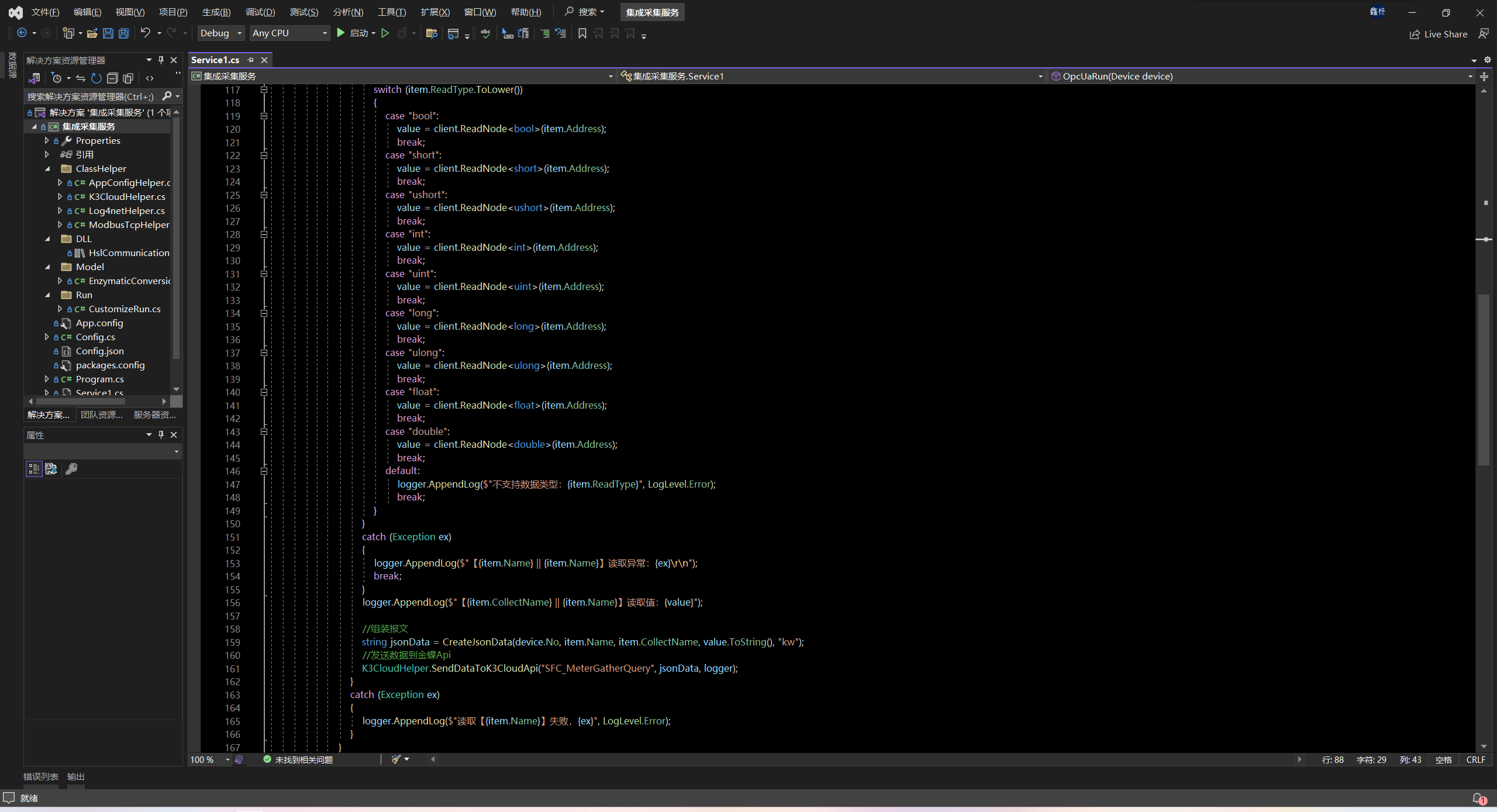
Task: Open the OpcUaRun(Device device) member dropdown
Action: pos(1261,76)
